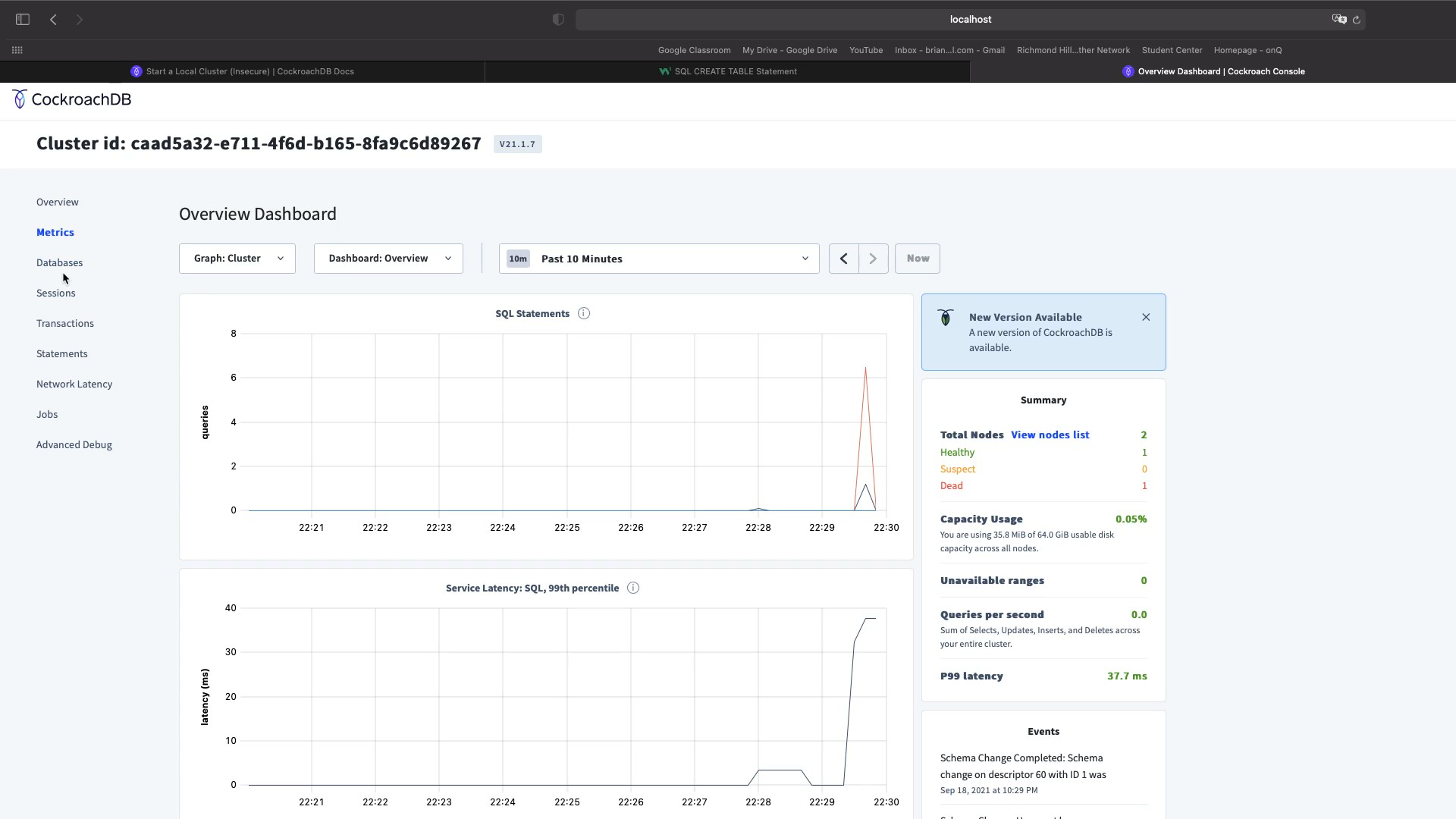Open the bookmarks grid icon

pos(17,50)
